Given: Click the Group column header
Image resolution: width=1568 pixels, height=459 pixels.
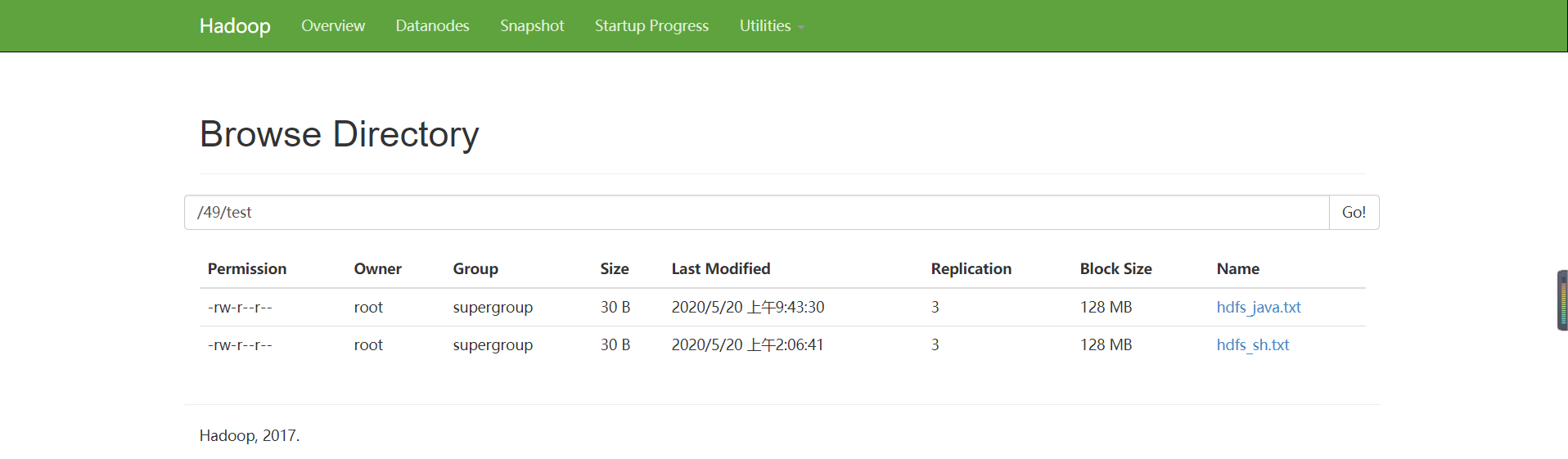Looking at the screenshot, I should [475, 269].
